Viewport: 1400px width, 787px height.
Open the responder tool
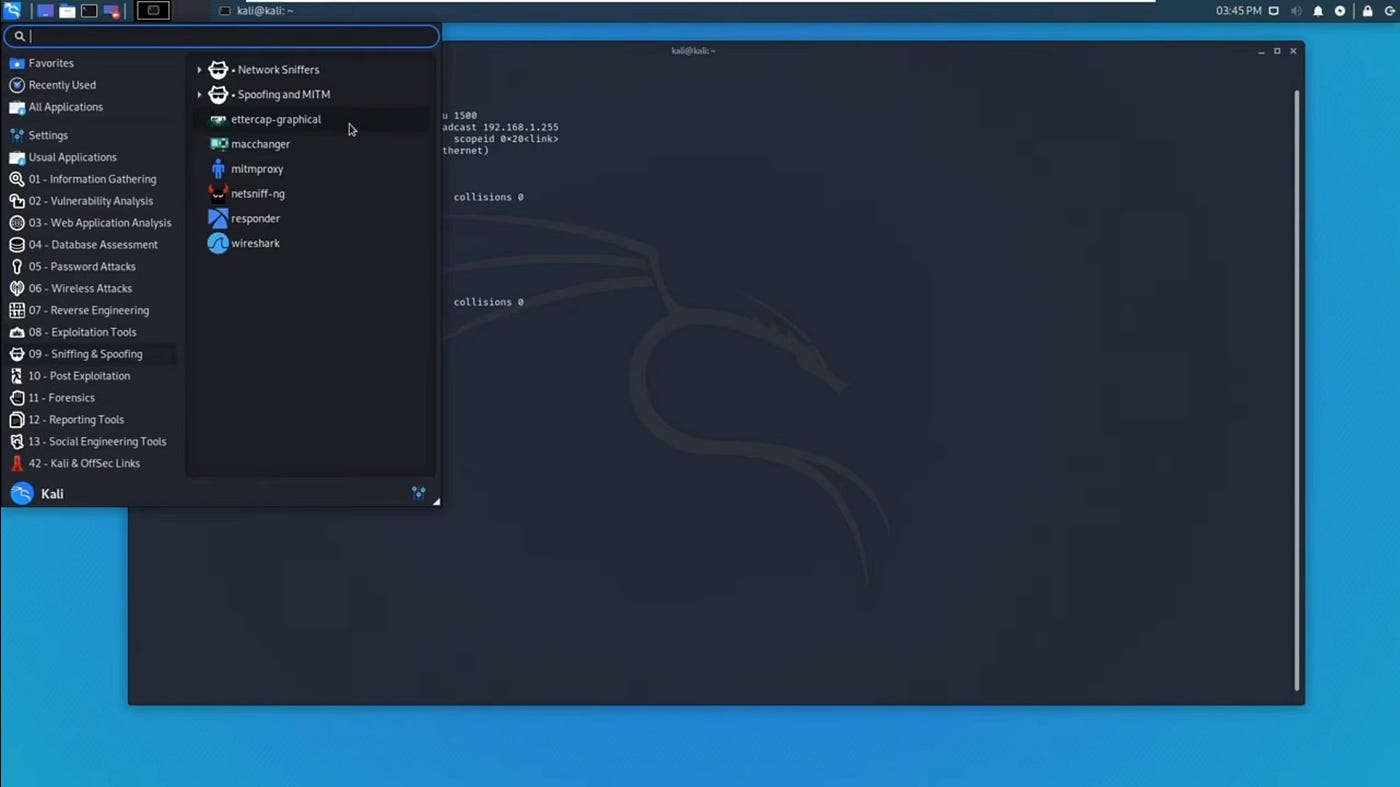pos(310,218)
